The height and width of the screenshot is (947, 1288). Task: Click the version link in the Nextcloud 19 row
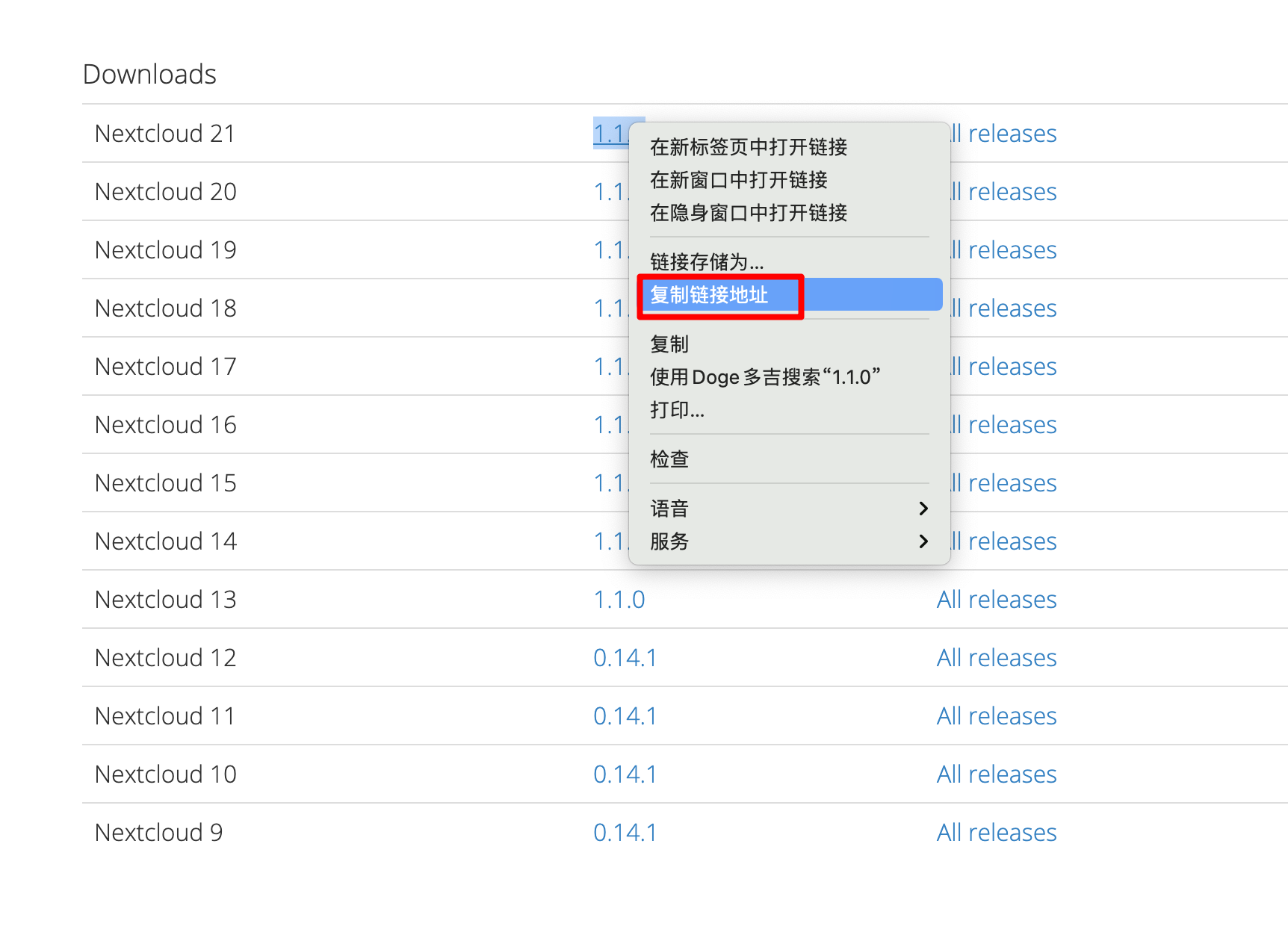click(x=610, y=250)
